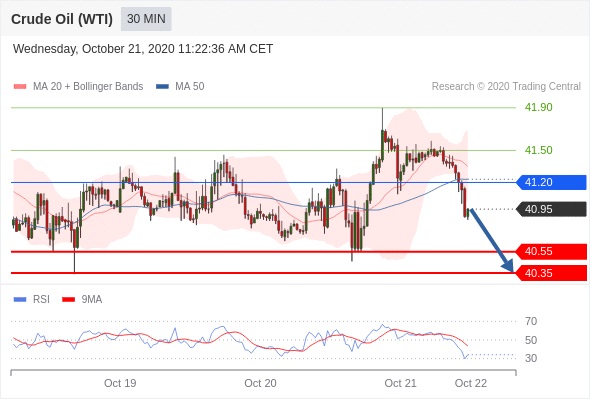
Task: Select the MA 20 + Bollinger Bands label
Action: click(88, 87)
